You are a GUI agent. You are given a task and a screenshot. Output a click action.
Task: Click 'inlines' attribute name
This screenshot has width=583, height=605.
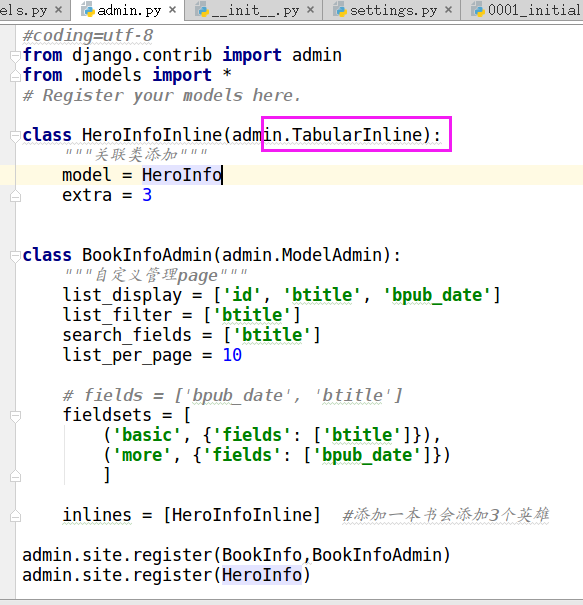[97, 515]
